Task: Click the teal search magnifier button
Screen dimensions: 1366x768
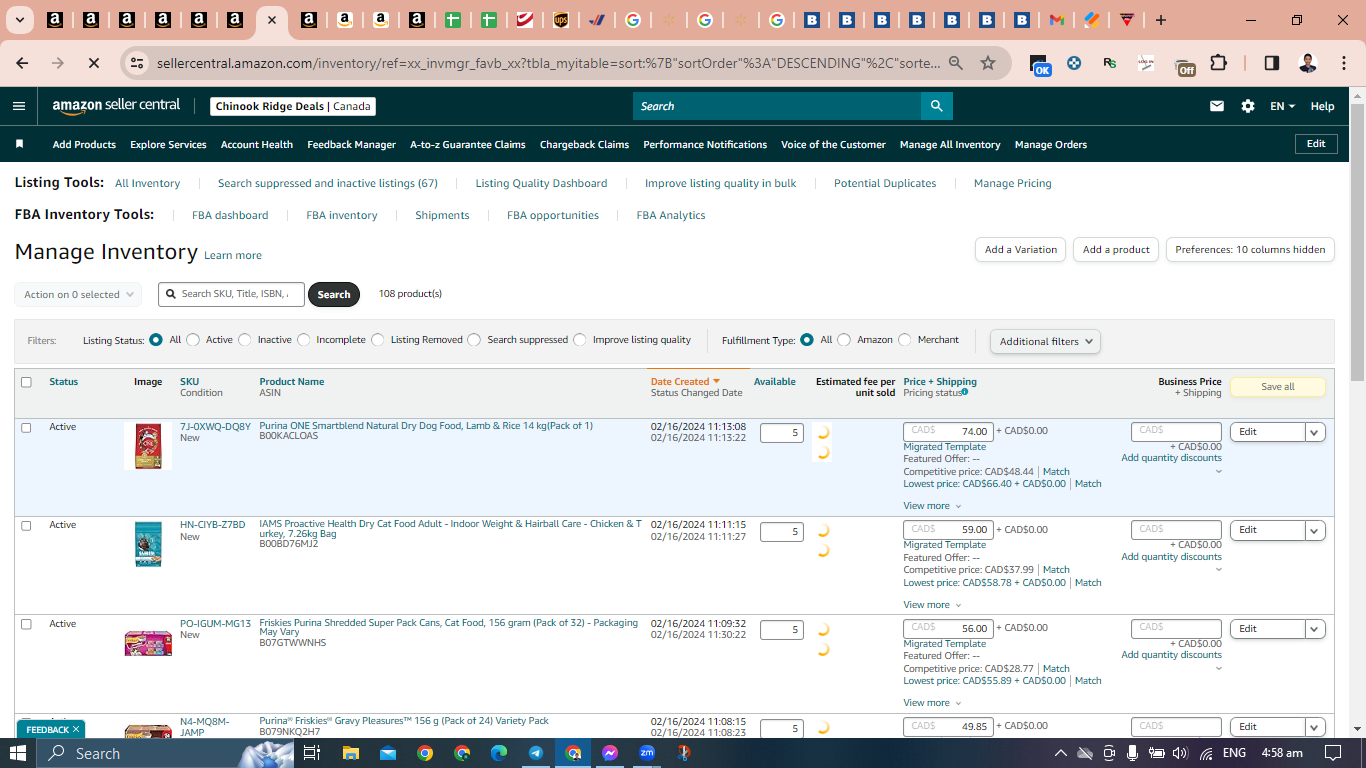Action: (936, 106)
